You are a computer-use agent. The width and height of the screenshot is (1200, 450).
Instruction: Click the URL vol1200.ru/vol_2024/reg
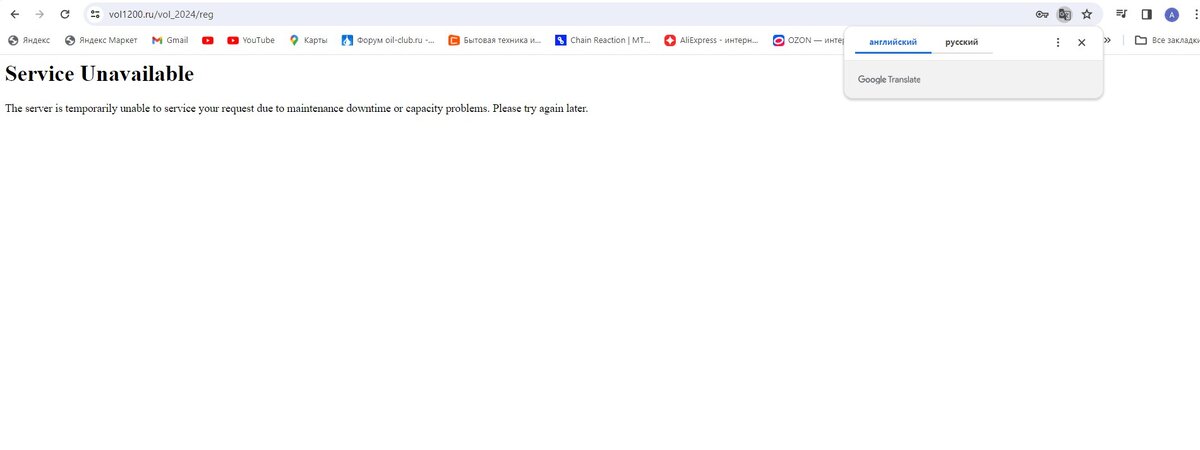coord(161,15)
